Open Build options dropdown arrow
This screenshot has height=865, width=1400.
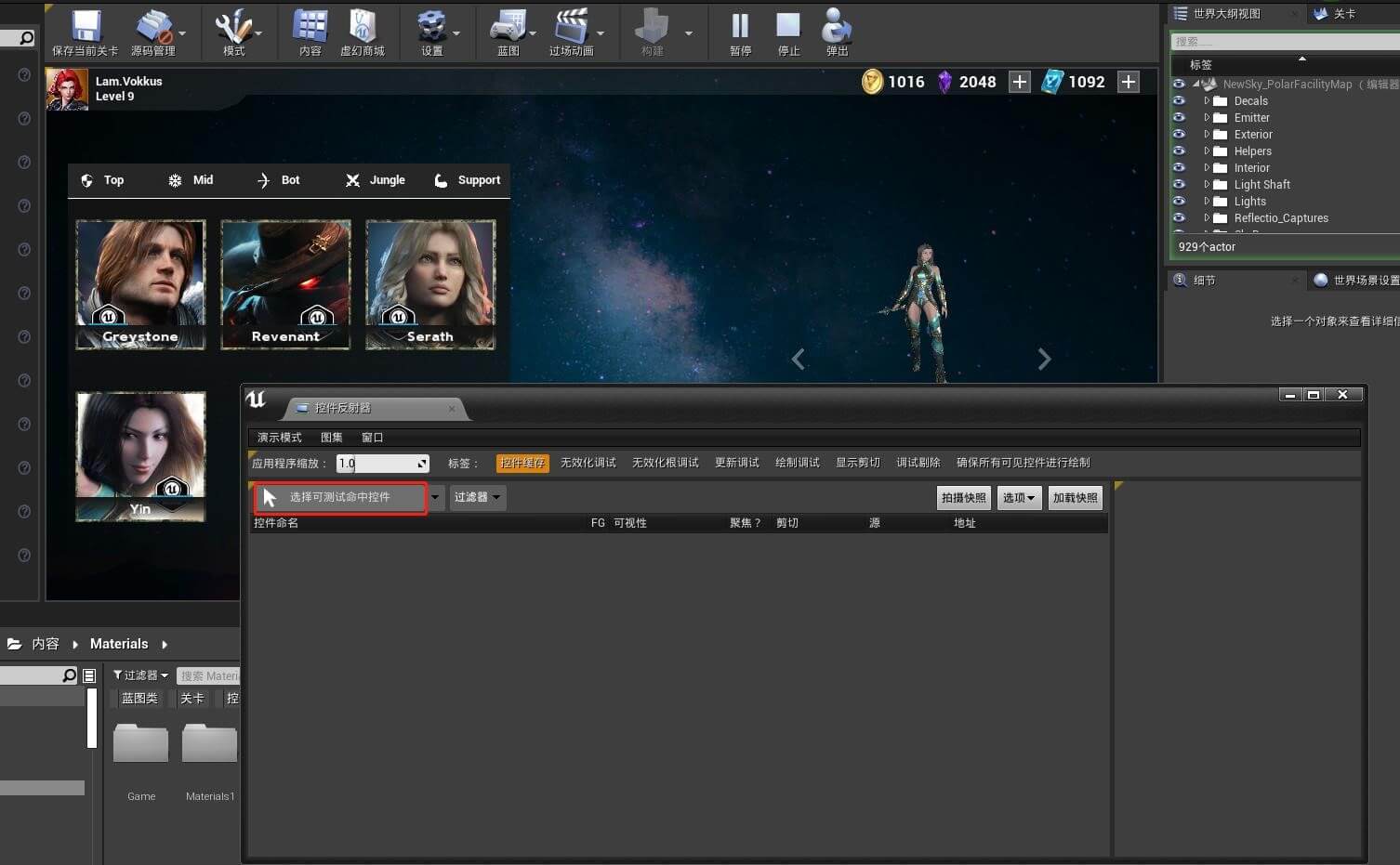[689, 33]
